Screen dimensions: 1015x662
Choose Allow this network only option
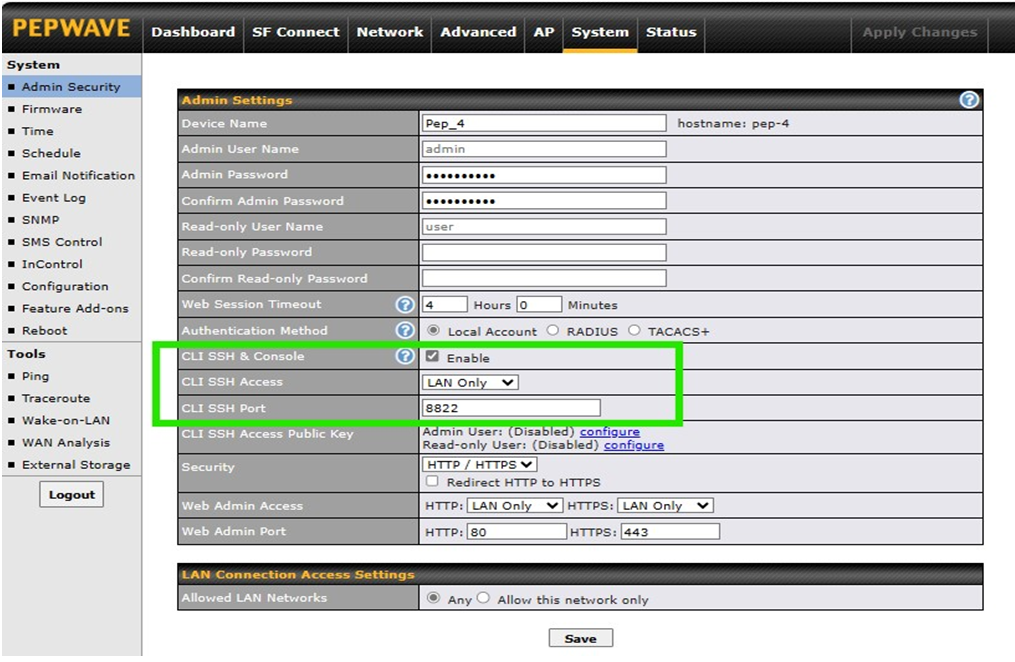(484, 598)
